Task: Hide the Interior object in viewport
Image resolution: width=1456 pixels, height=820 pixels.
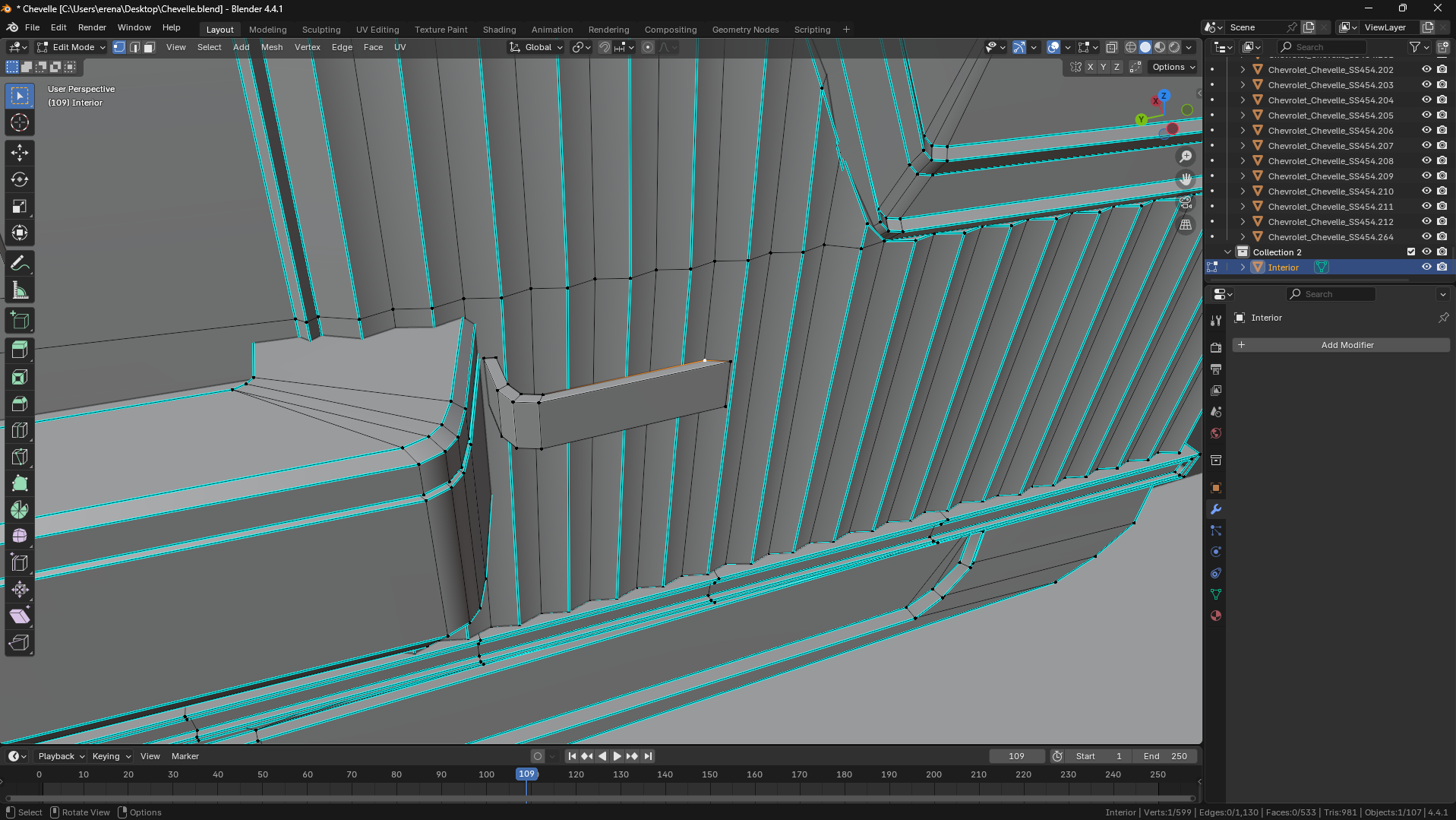Action: pyautogui.click(x=1426, y=267)
